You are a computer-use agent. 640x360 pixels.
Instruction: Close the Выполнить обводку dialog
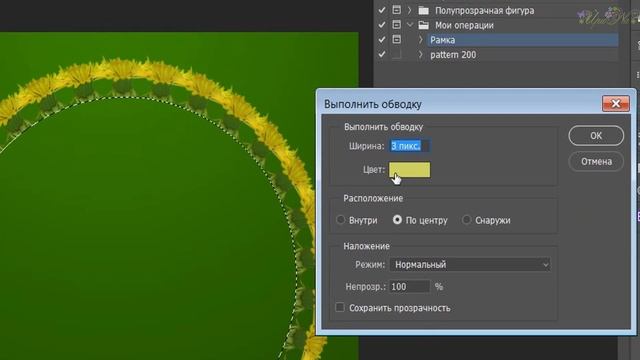[616, 104]
